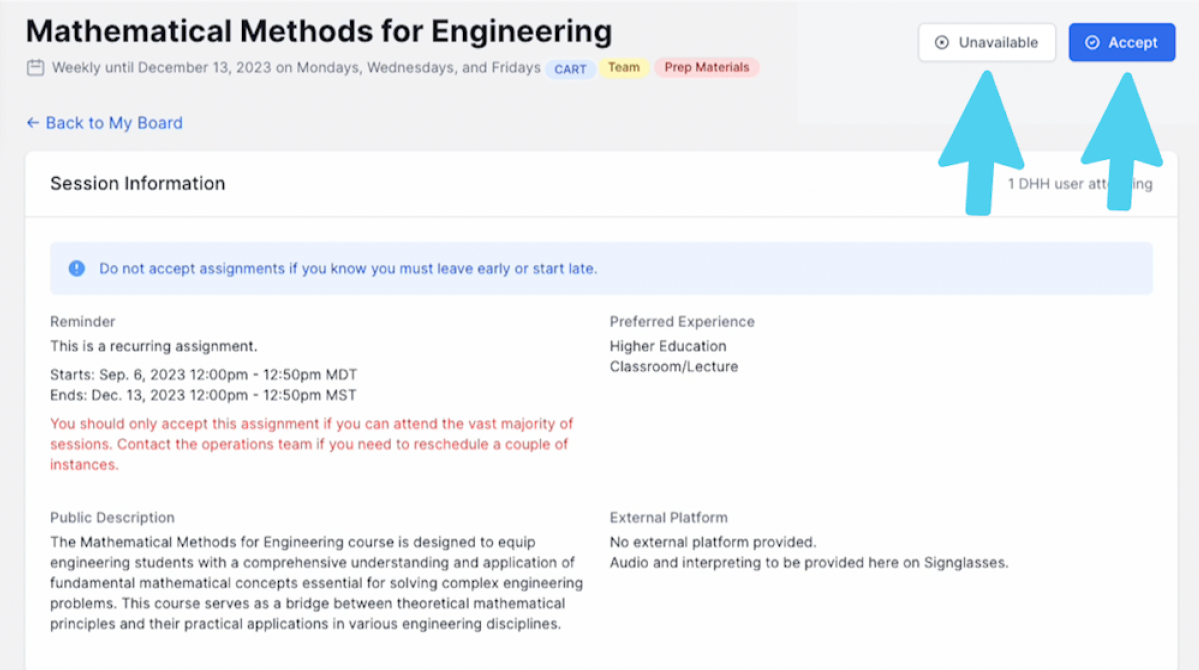The image size is (1199, 670).
Task: Select the CART tag
Action: point(570,69)
